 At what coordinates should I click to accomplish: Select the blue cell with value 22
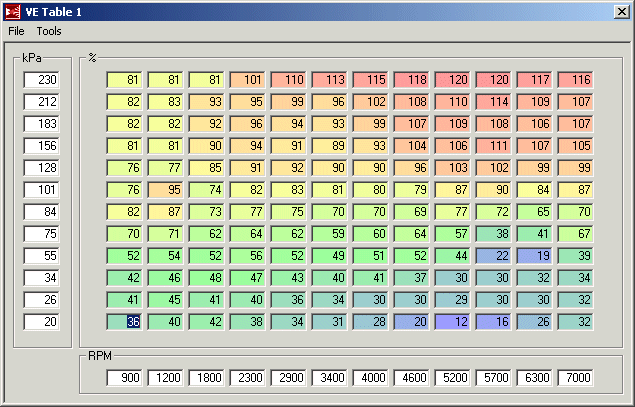click(494, 256)
